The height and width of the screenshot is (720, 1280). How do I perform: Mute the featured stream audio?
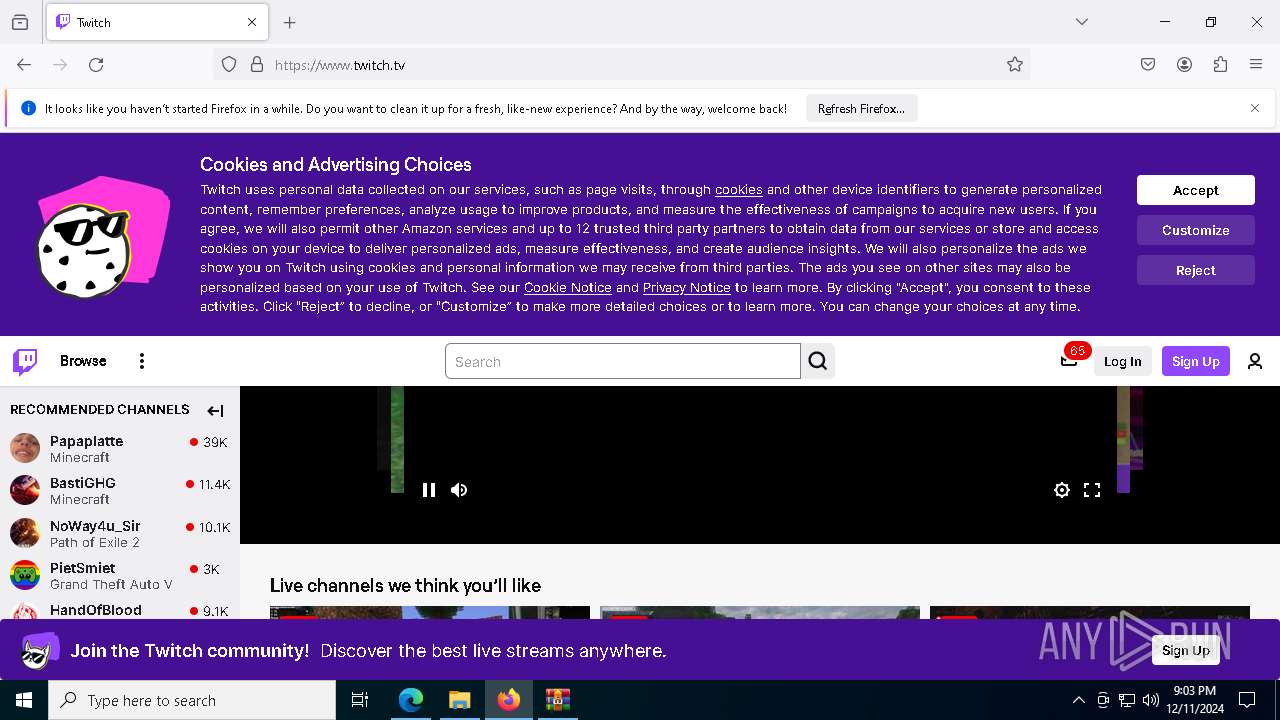pyautogui.click(x=459, y=490)
